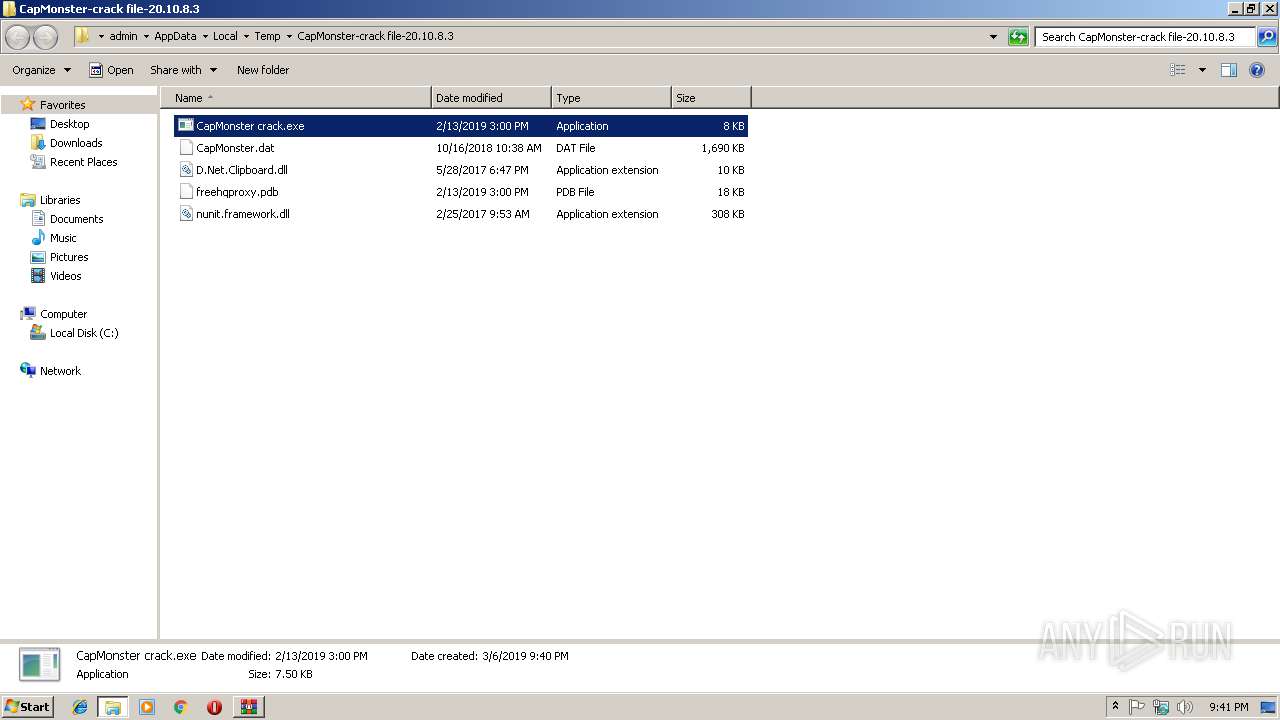This screenshot has width=1280, height=720.
Task: Click the green Refresh button beside address bar
Action: [1018, 37]
